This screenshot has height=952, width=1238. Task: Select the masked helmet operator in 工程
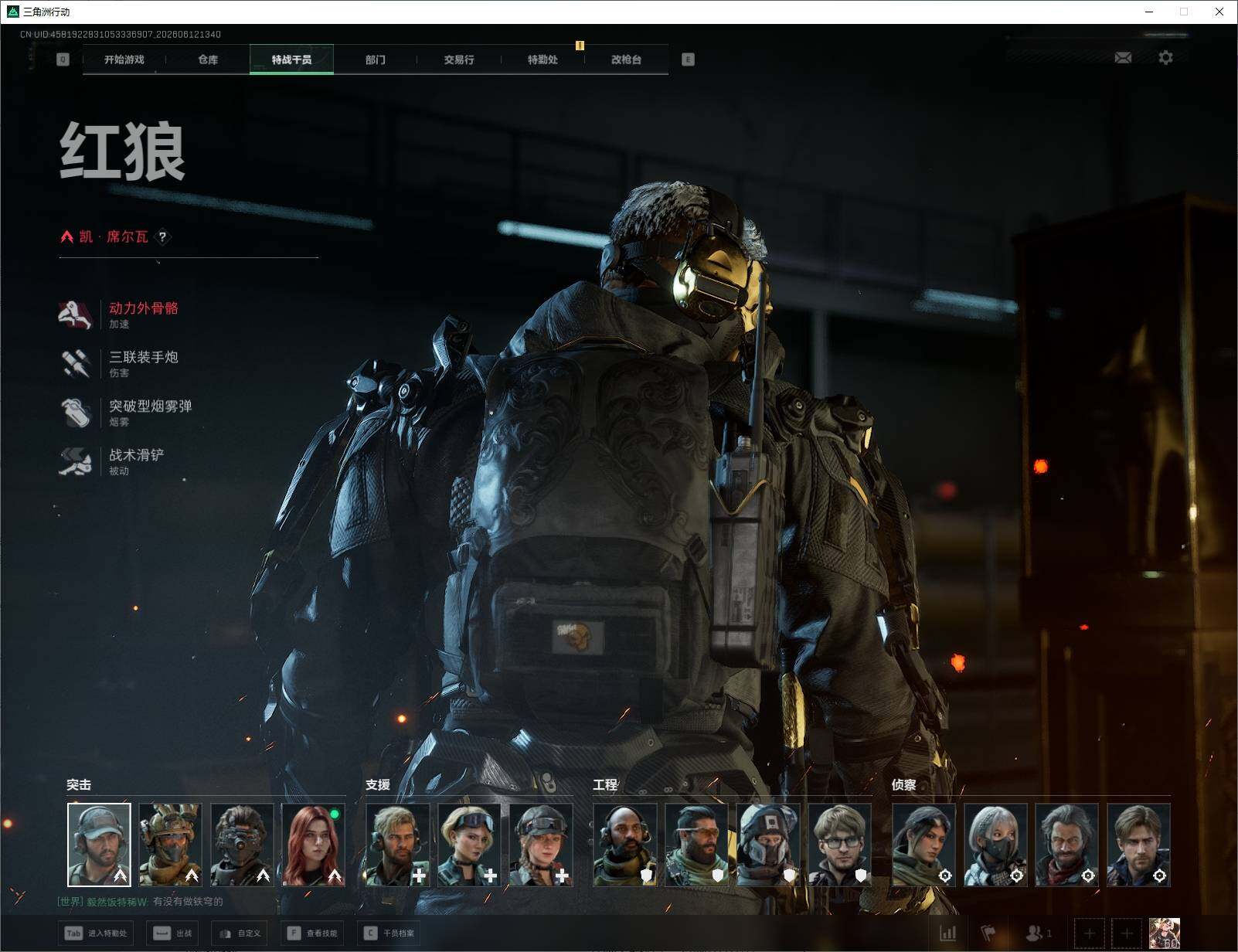768,845
